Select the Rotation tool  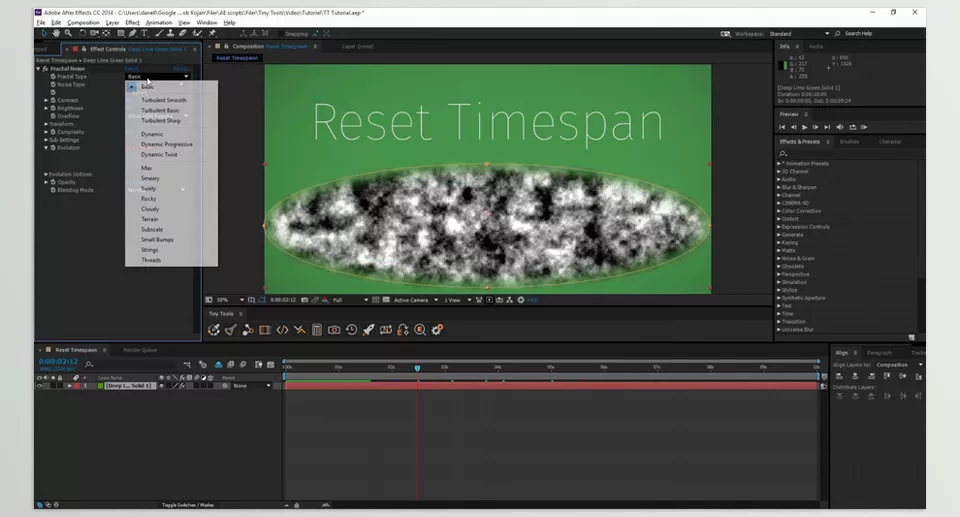click(82, 33)
